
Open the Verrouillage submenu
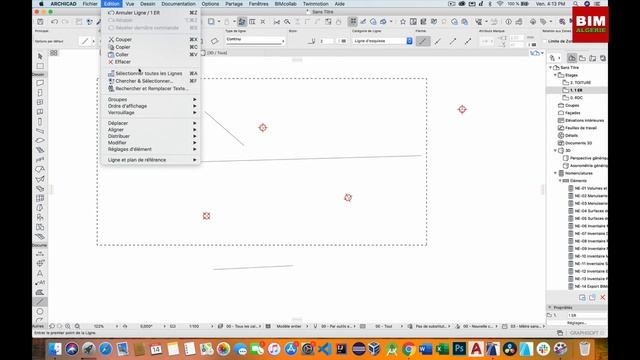click(151, 113)
